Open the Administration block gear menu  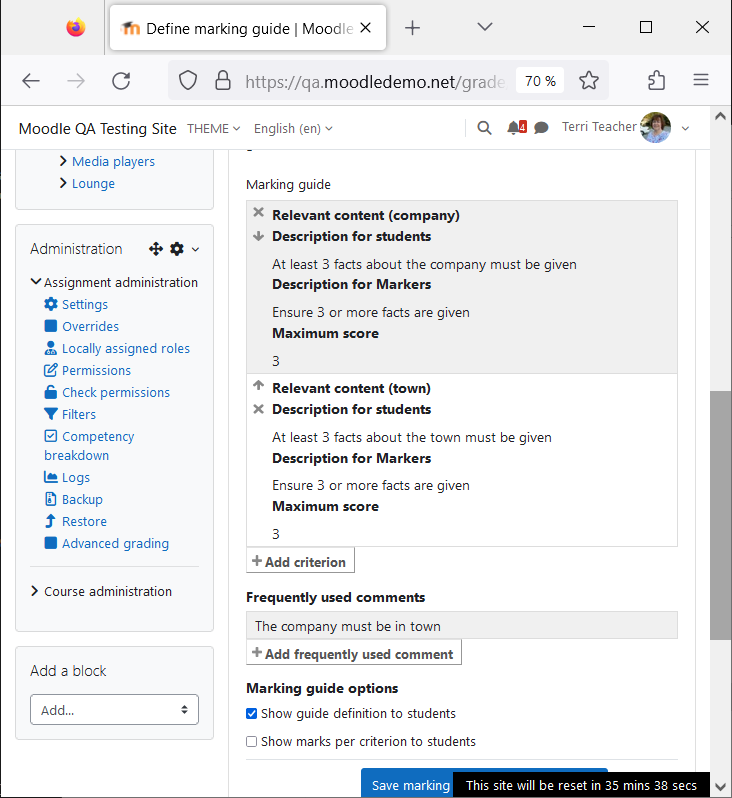point(177,249)
